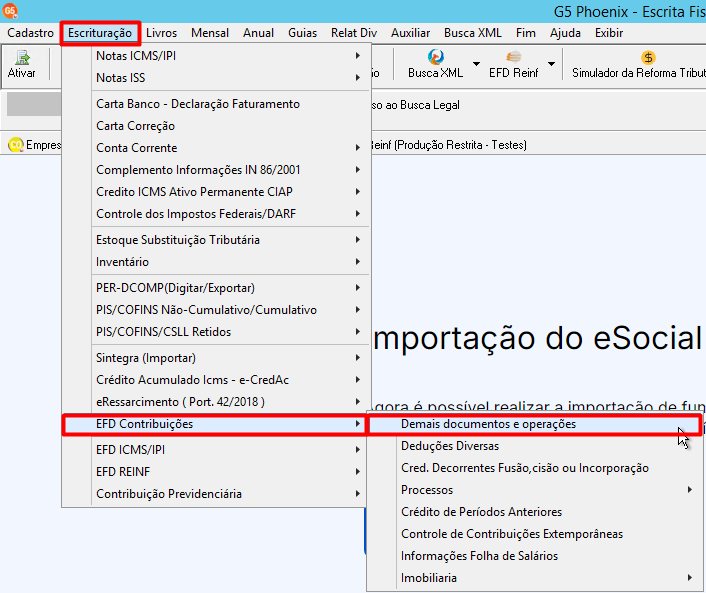706x593 pixels.
Task: Expand Sintegra (Importar) submenu
Action: click(216, 358)
